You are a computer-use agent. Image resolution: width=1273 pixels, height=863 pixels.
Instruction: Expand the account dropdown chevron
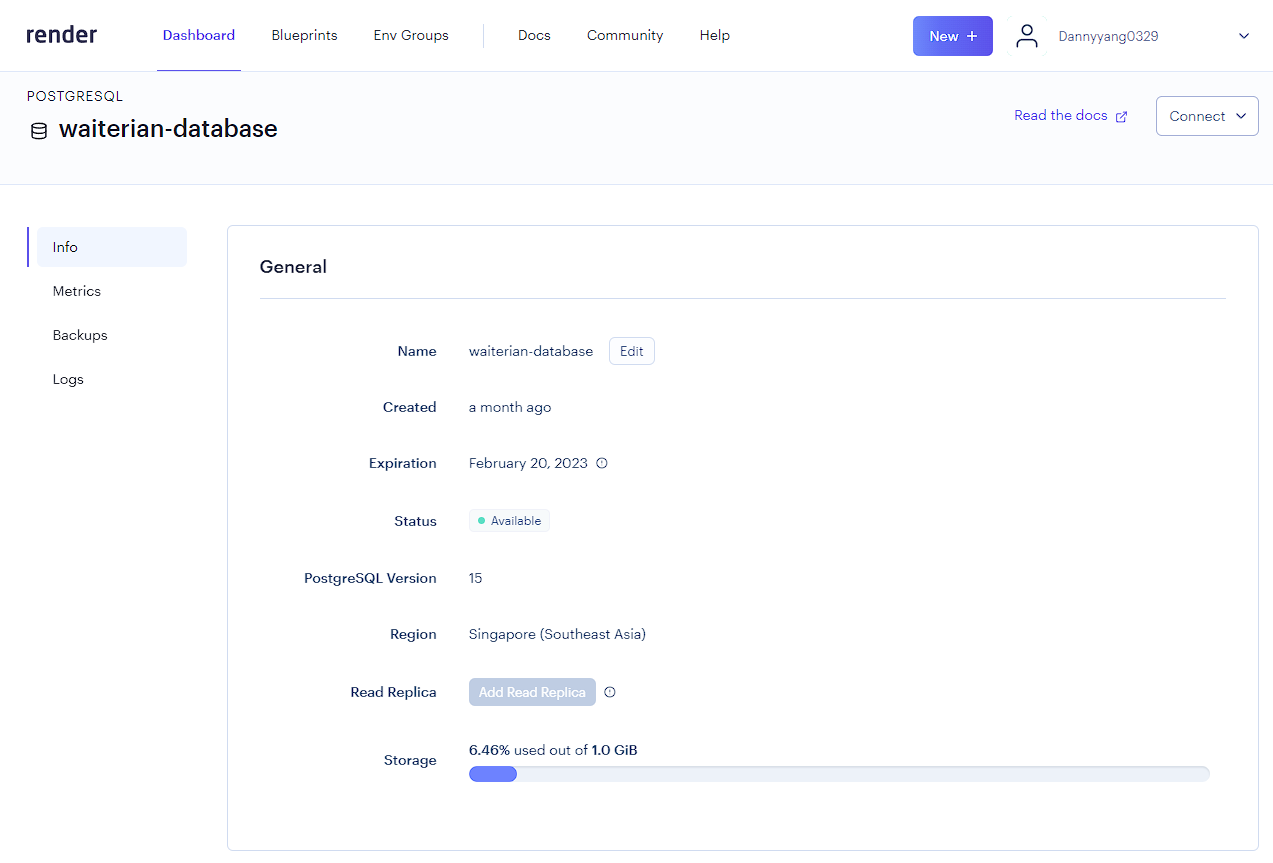1244,36
